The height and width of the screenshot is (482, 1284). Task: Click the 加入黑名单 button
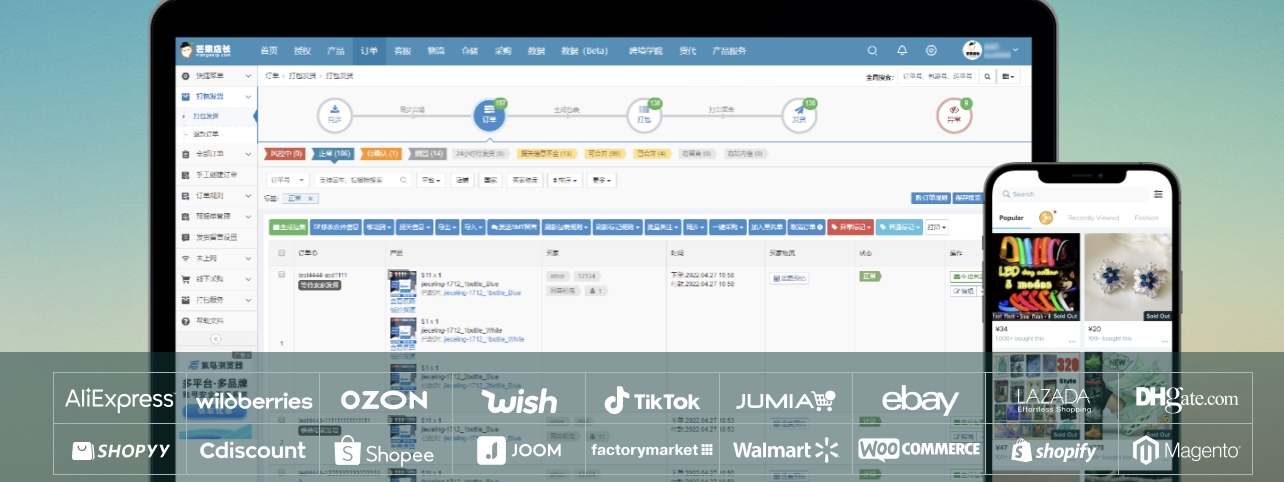coord(767,227)
